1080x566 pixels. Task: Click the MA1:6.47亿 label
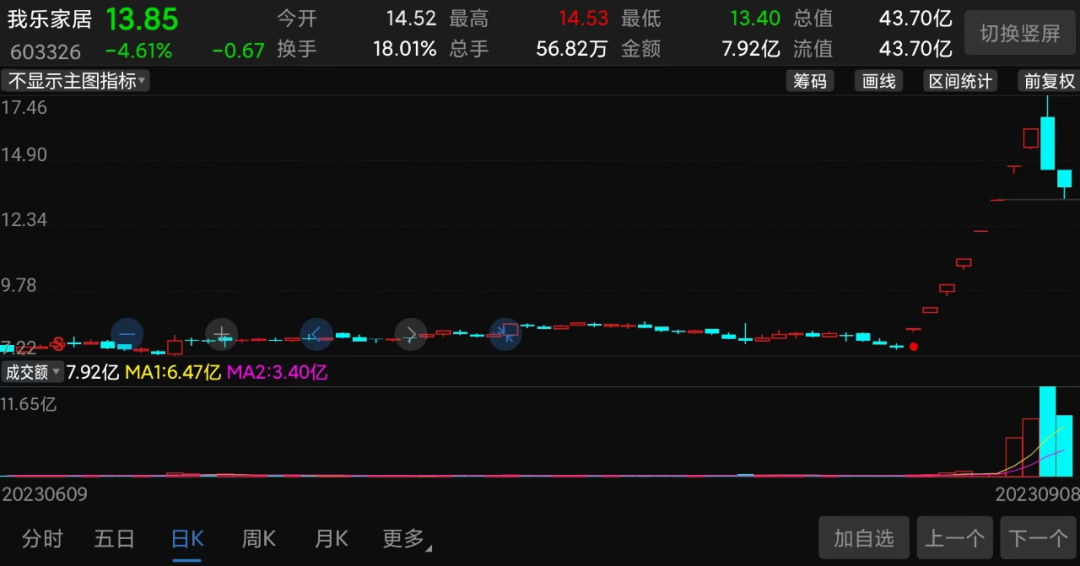tap(173, 373)
